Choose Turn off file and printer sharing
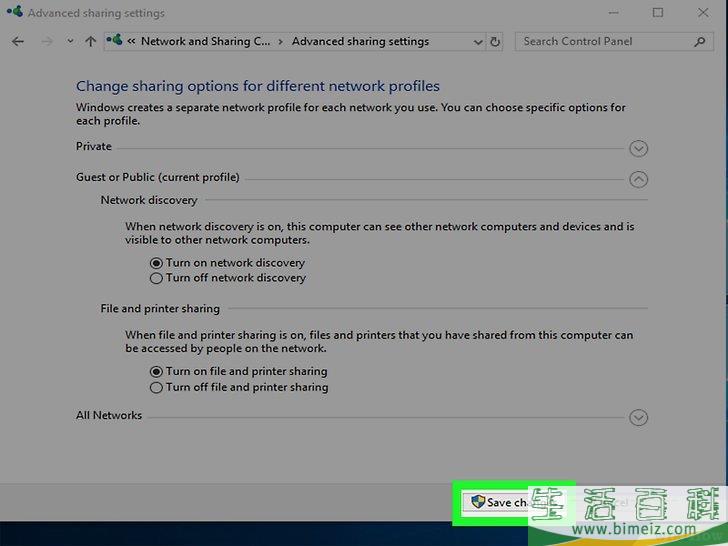The image size is (728, 546). point(156,387)
